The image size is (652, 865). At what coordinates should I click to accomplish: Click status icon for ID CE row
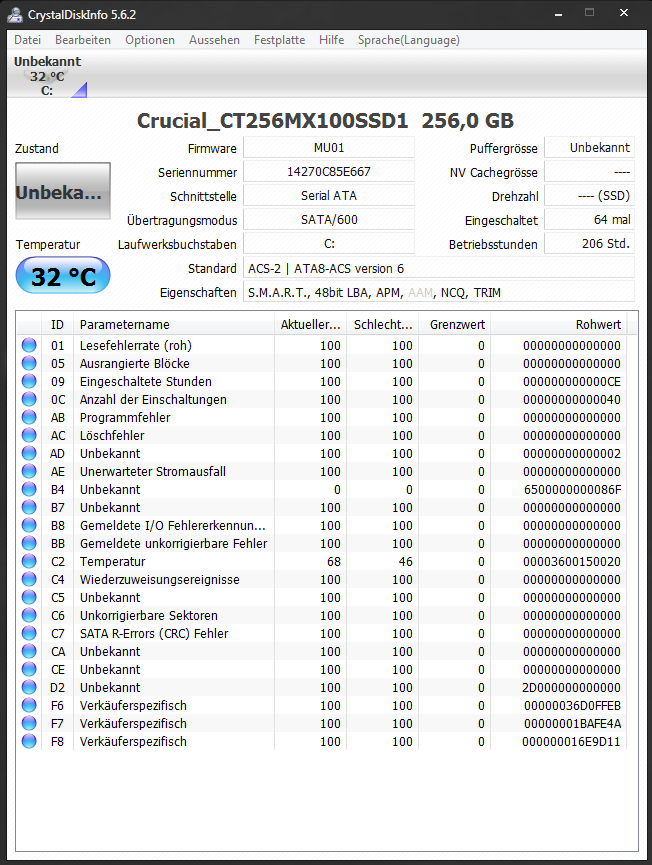point(29,669)
